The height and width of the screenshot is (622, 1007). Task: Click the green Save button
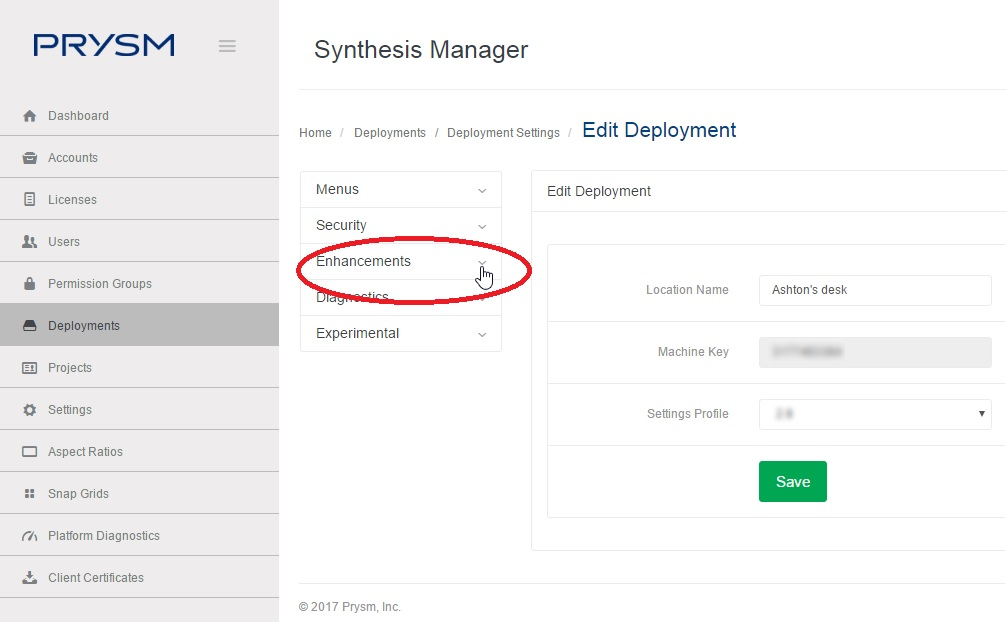(792, 481)
